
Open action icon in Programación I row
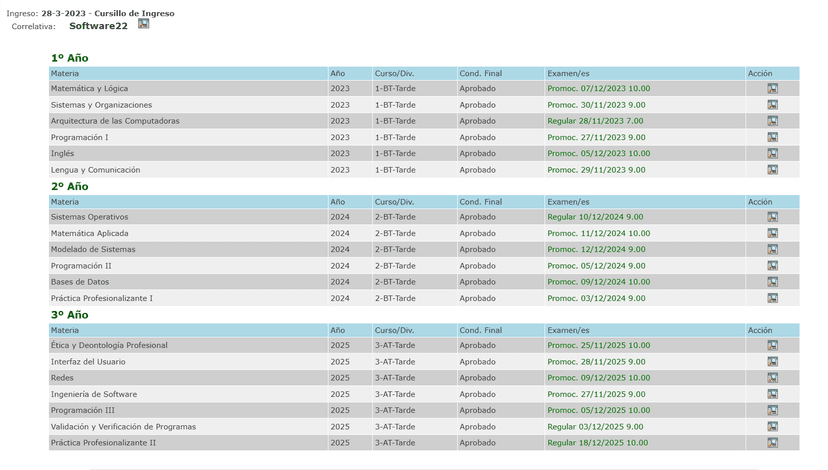pyautogui.click(x=772, y=138)
